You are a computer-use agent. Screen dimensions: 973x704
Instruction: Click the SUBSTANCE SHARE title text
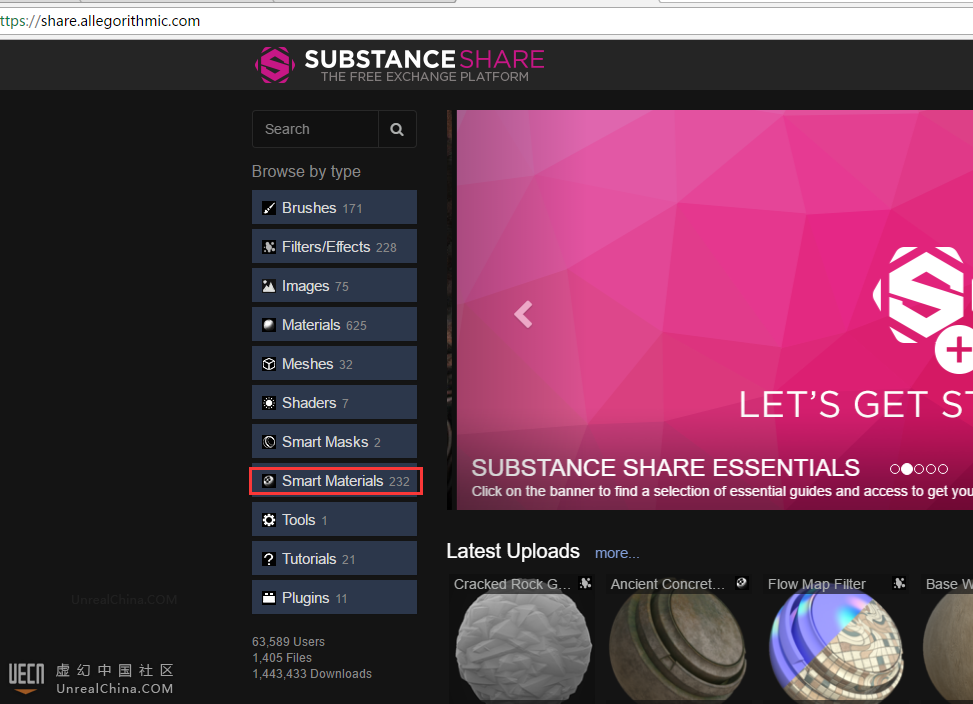[424, 60]
